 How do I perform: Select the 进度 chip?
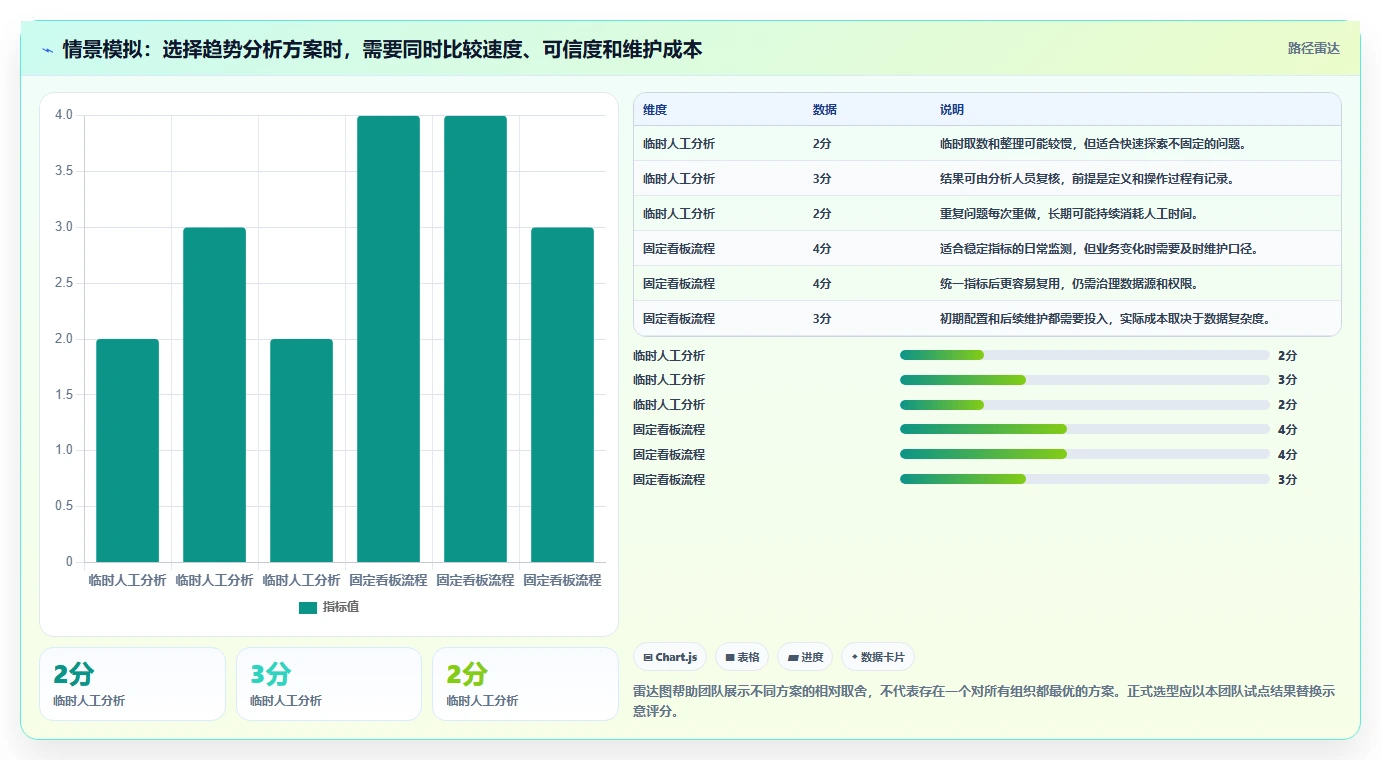point(805,657)
